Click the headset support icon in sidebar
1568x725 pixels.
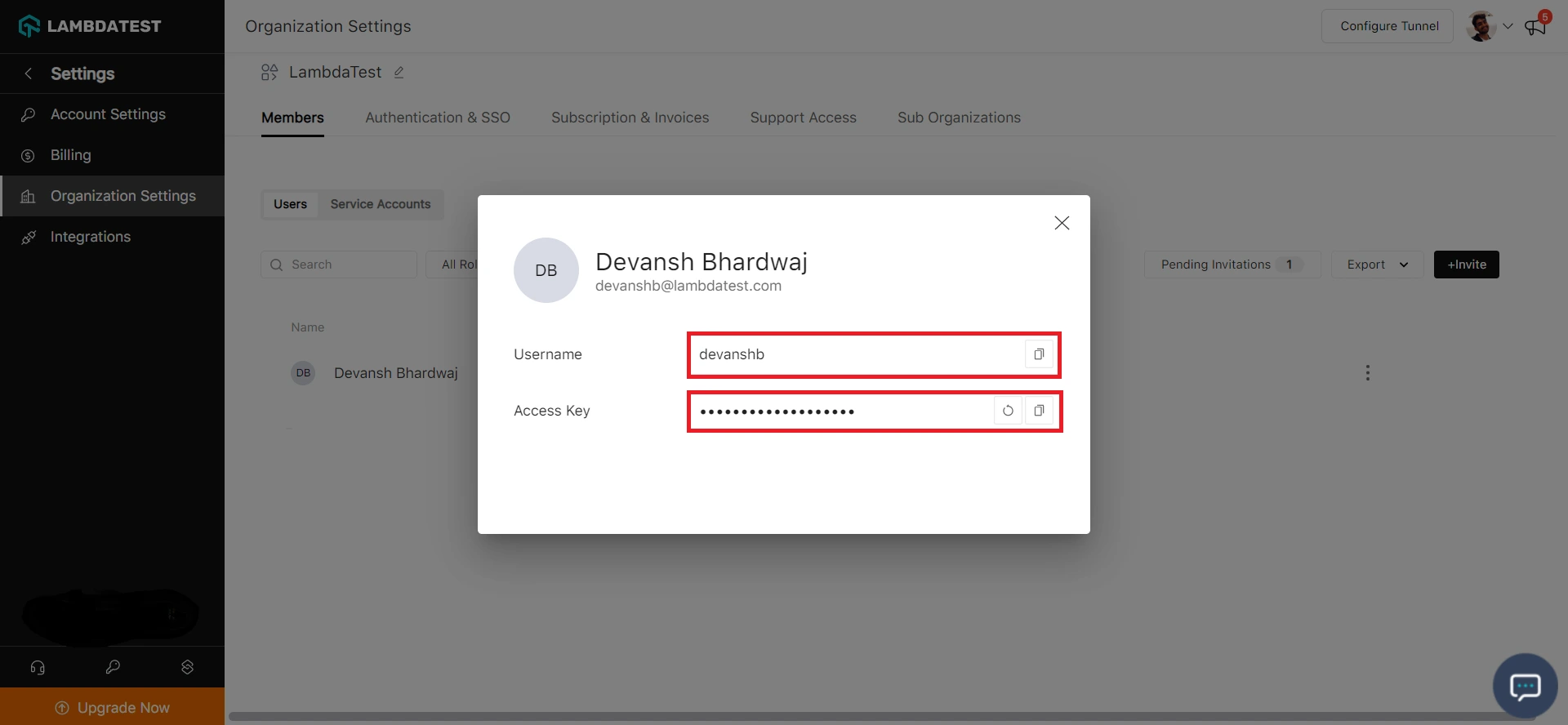point(38,667)
